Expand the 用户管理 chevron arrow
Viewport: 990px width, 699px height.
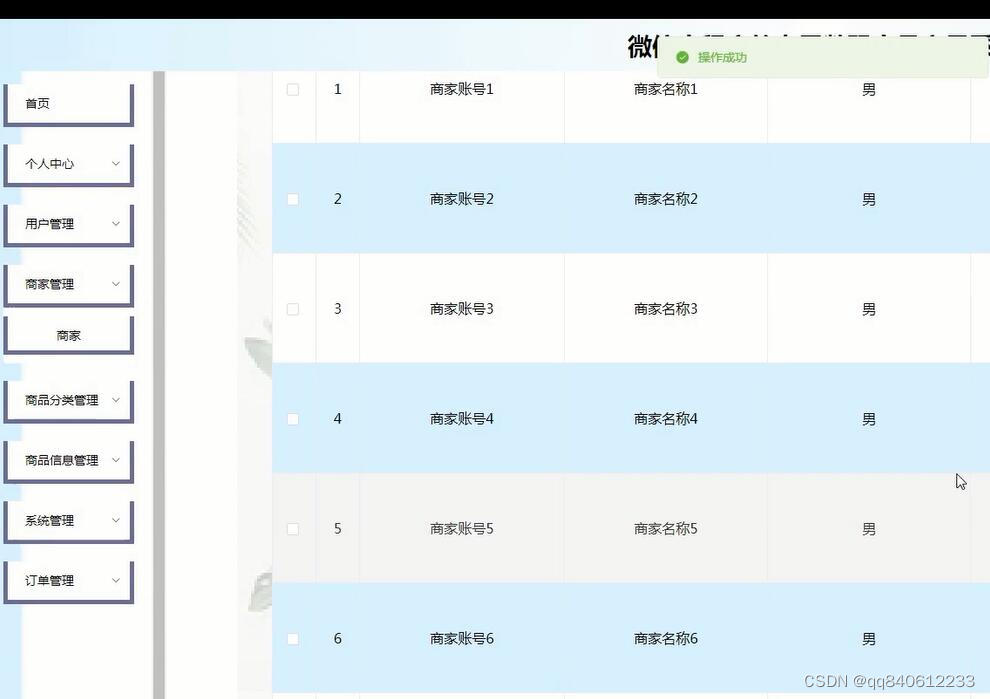pos(116,224)
